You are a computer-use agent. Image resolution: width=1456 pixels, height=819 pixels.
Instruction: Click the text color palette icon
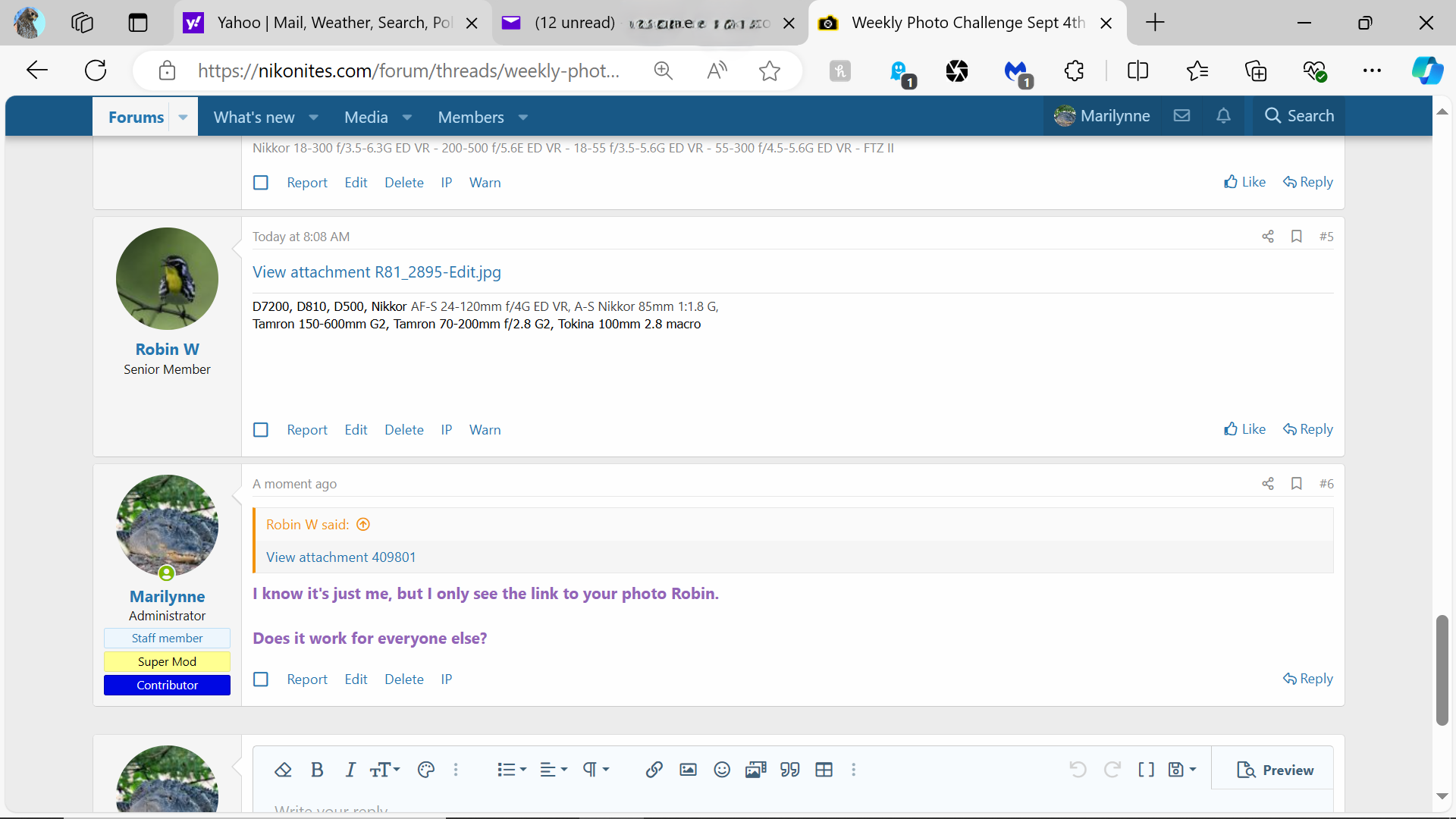(x=426, y=770)
